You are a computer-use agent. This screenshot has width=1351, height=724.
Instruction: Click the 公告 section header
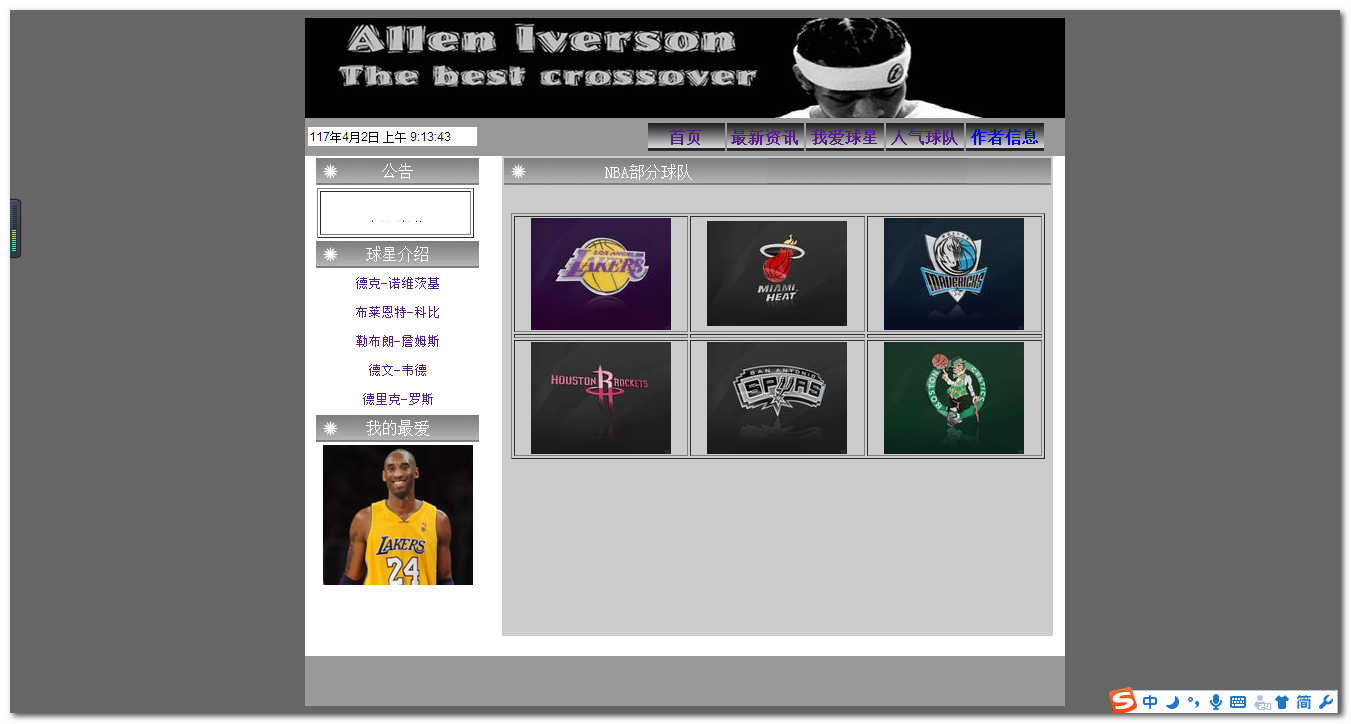coord(397,171)
